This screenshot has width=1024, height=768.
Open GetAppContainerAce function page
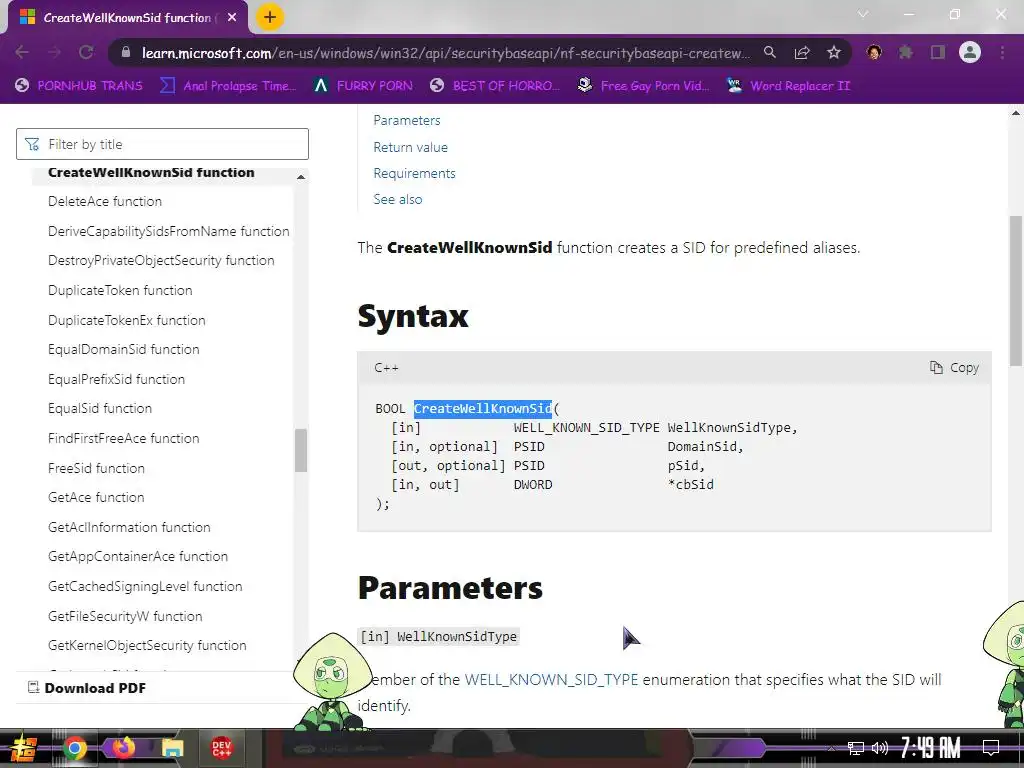(x=138, y=556)
